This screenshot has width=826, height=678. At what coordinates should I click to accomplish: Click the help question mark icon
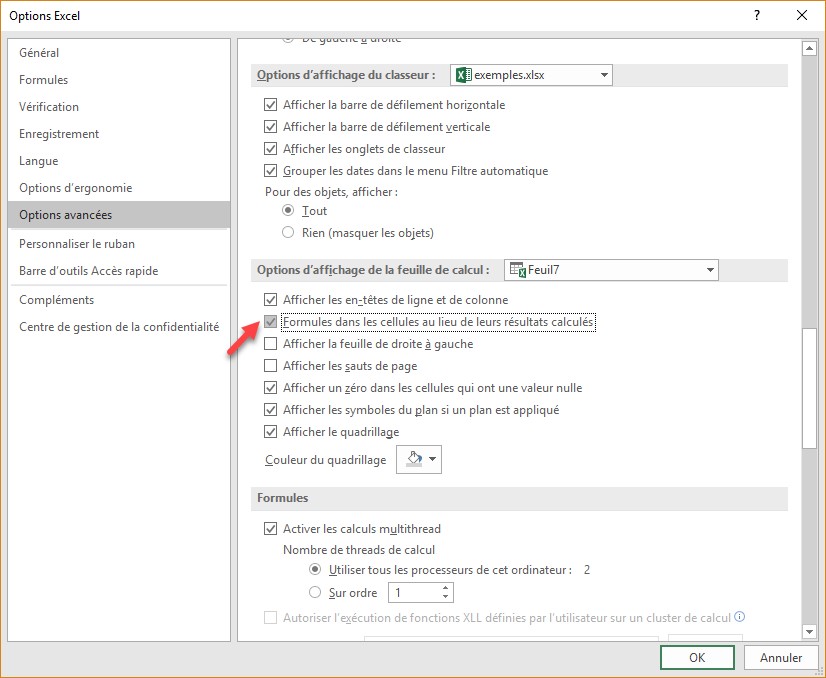click(757, 15)
